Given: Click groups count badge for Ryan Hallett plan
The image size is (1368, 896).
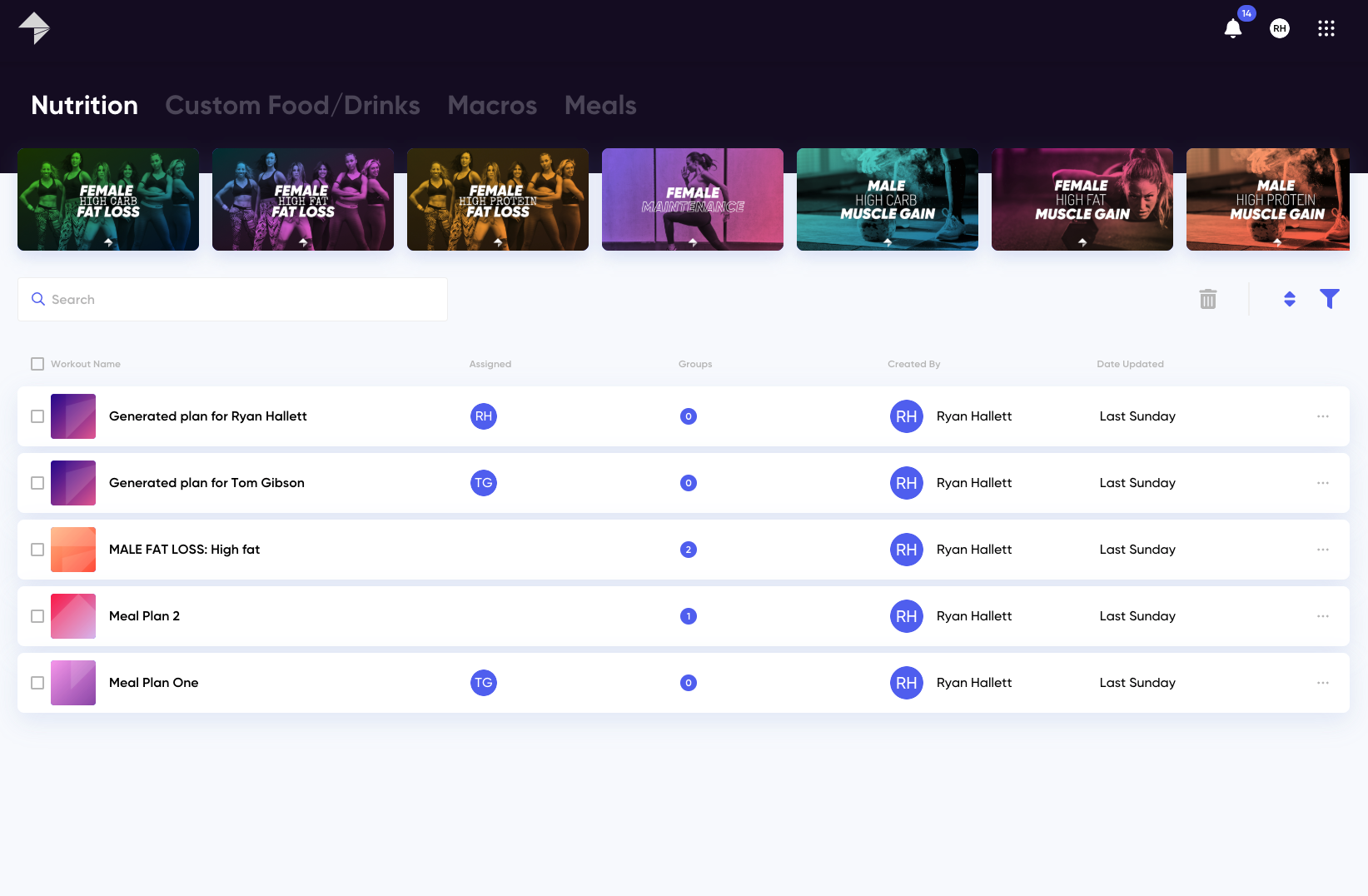Looking at the screenshot, I should click(x=689, y=416).
